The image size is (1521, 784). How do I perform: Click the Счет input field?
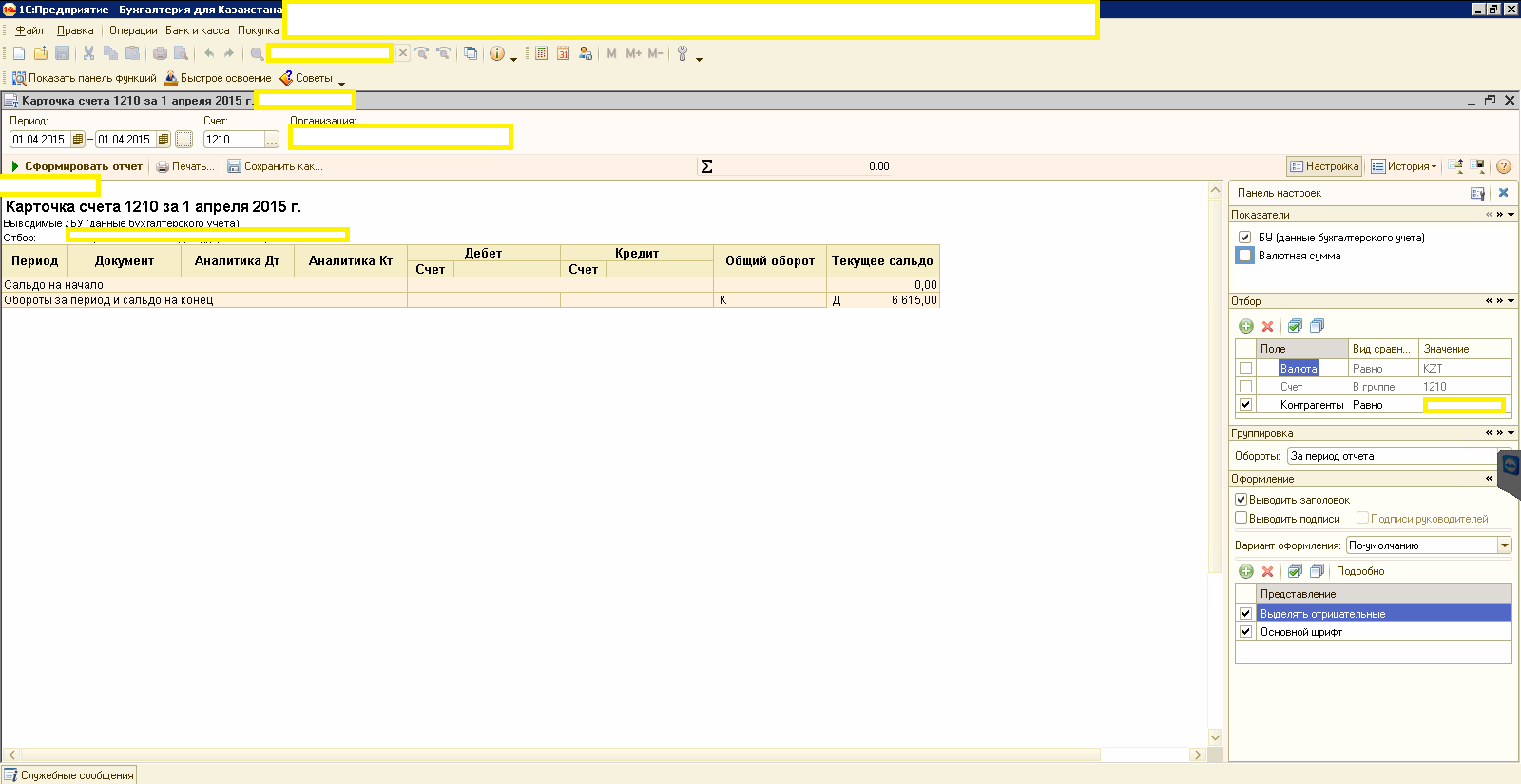coord(234,140)
